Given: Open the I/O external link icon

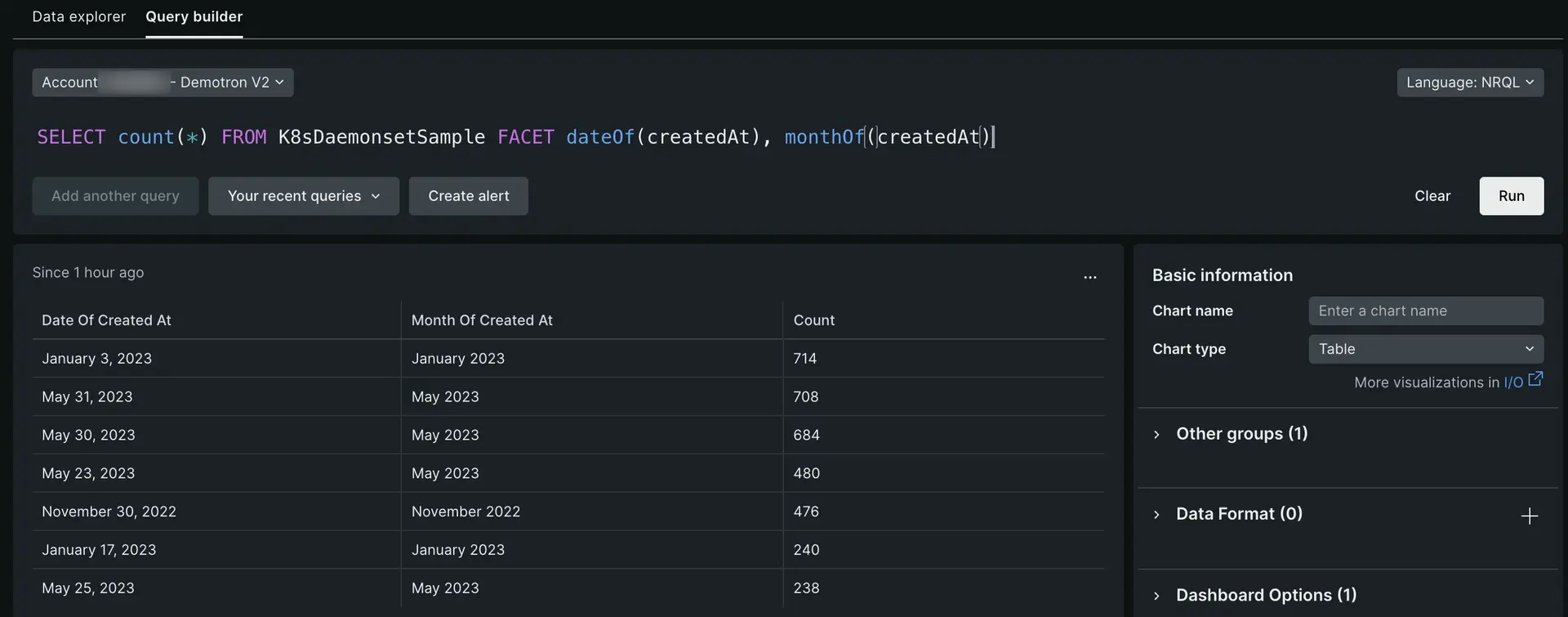Looking at the screenshot, I should (x=1535, y=379).
